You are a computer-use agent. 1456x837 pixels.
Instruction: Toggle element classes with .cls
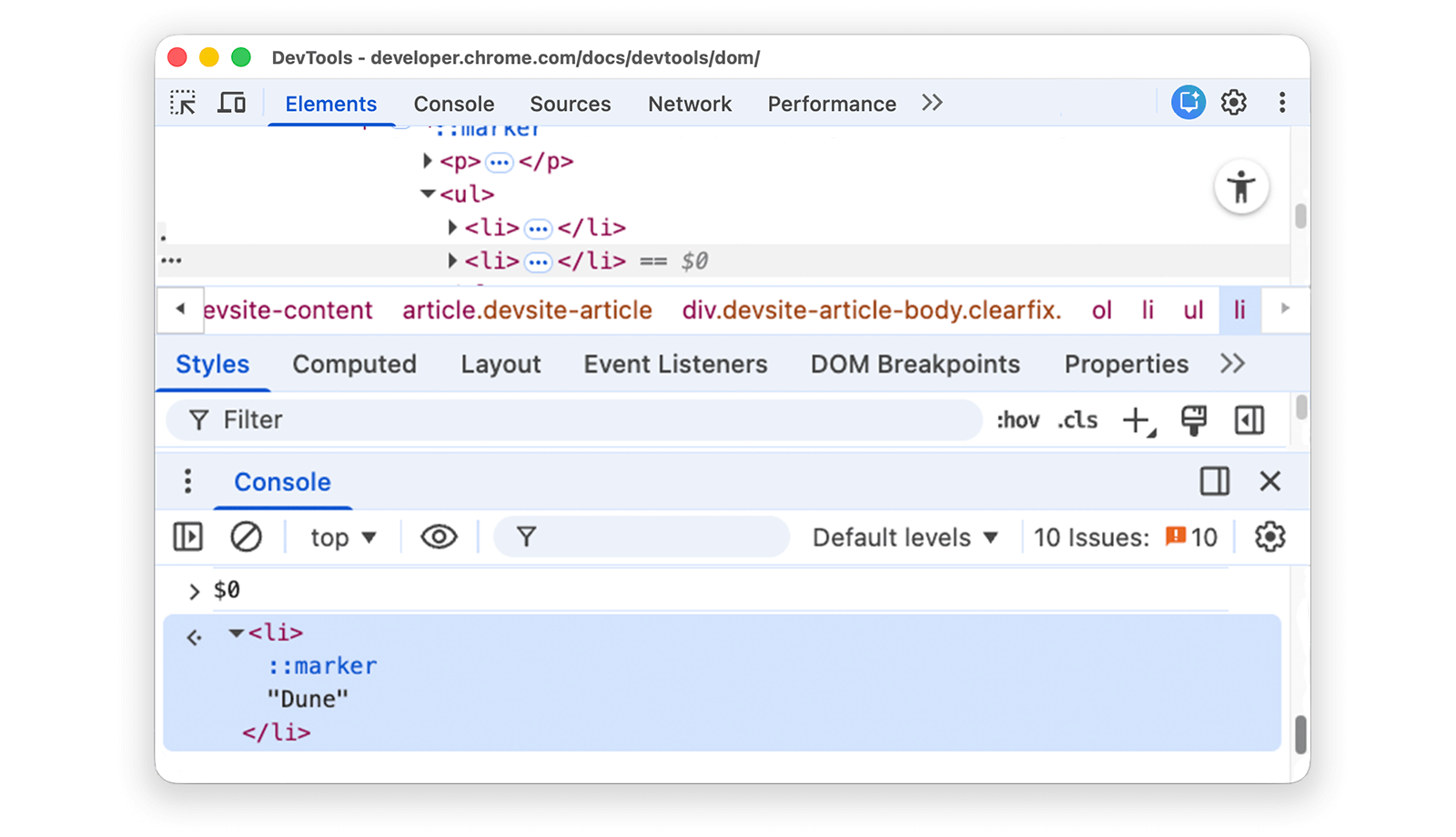(x=1076, y=419)
